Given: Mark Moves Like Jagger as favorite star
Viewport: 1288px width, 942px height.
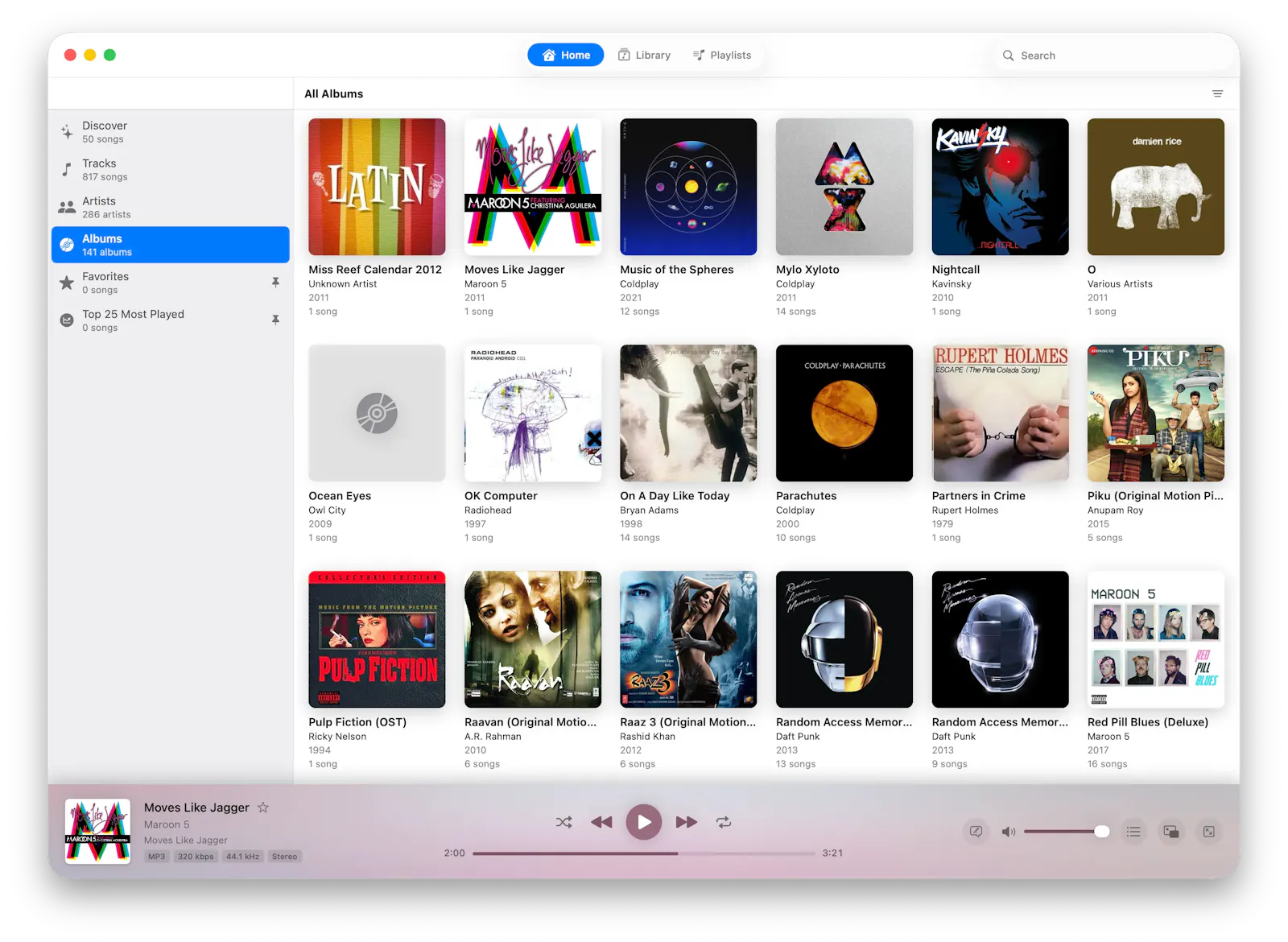Looking at the screenshot, I should pos(263,807).
